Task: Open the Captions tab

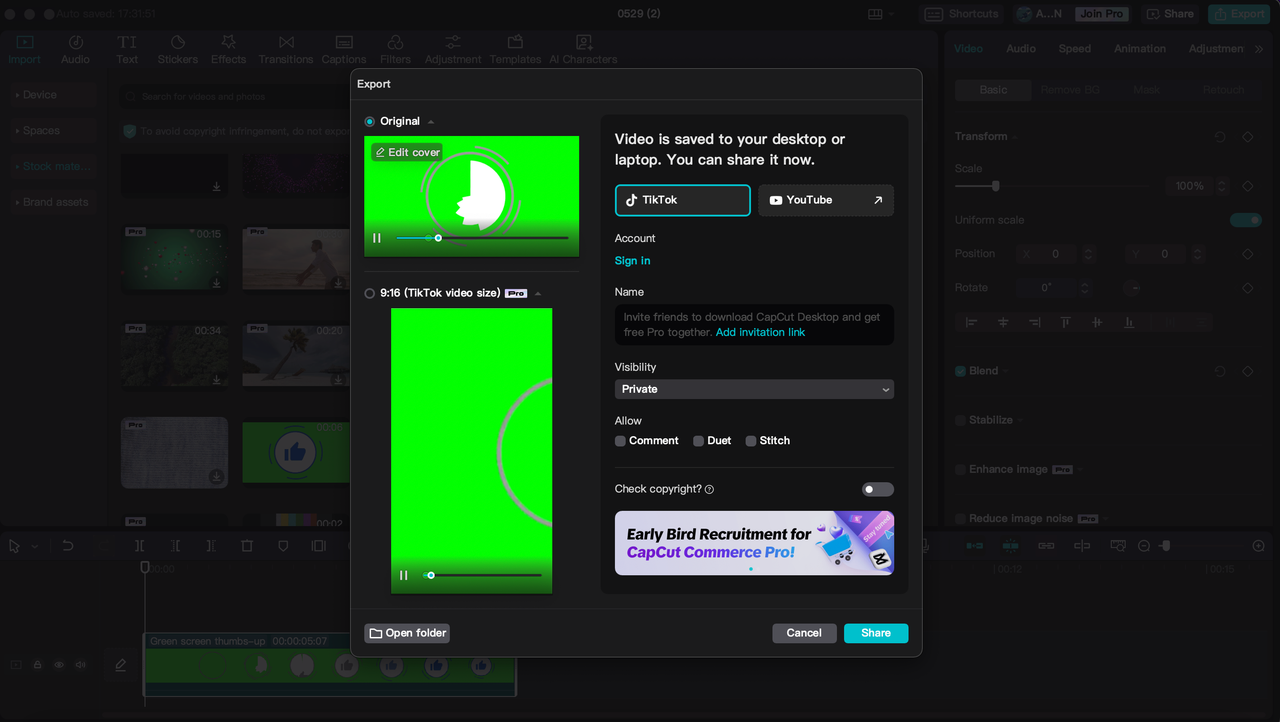Action: coord(344,49)
